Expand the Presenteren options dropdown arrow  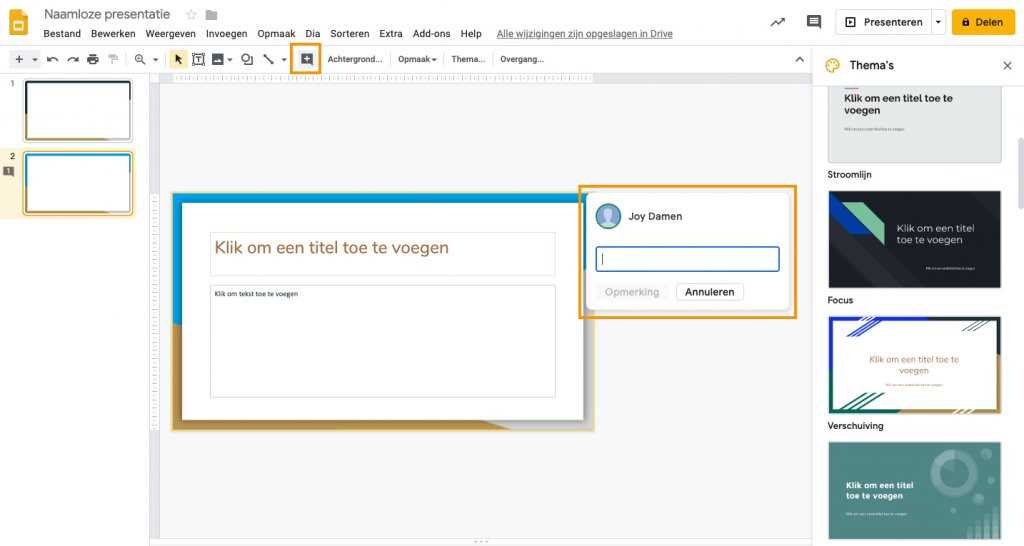[x=938, y=22]
